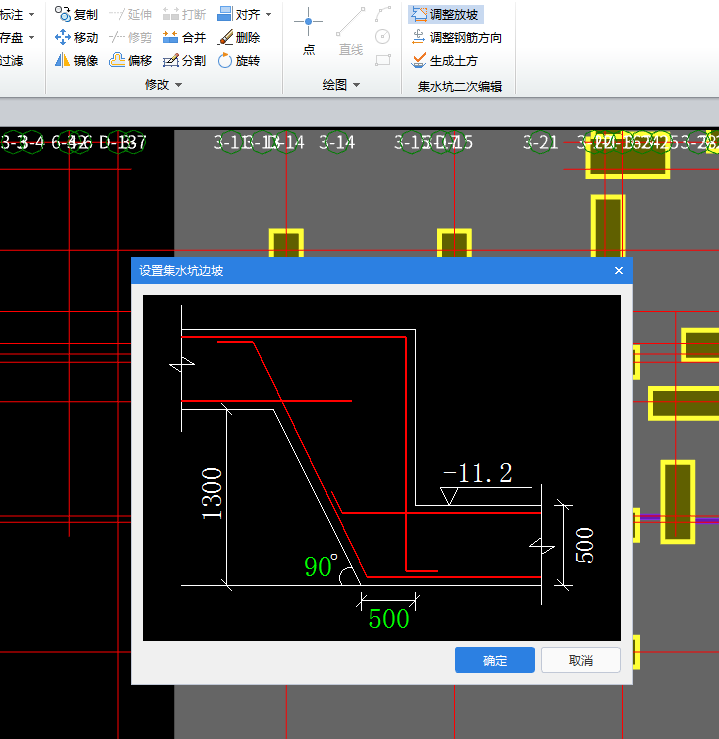Expand the 绘图 panel group

341,86
